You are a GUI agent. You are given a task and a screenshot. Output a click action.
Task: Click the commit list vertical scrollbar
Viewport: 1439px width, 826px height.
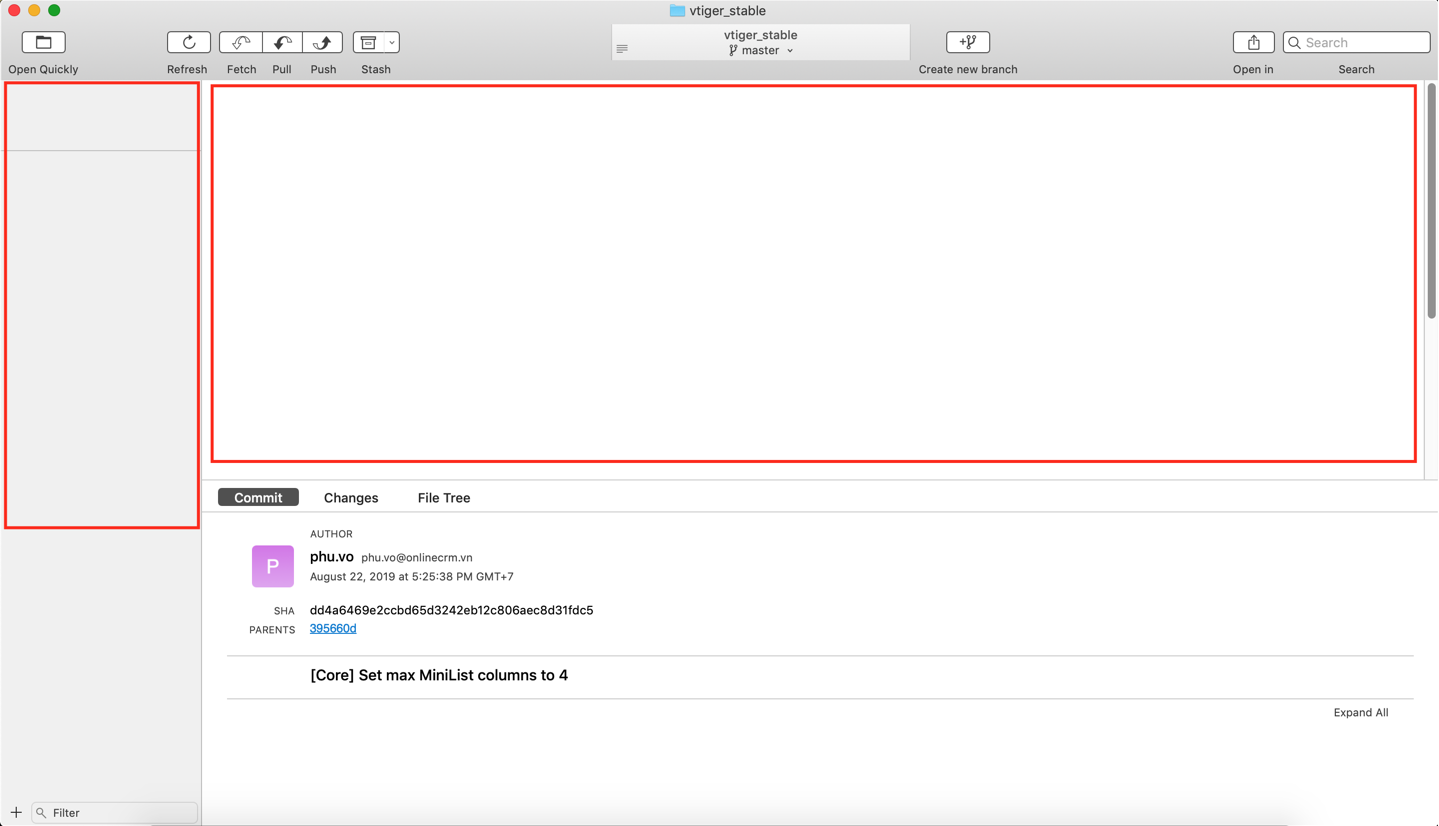[x=1432, y=202]
